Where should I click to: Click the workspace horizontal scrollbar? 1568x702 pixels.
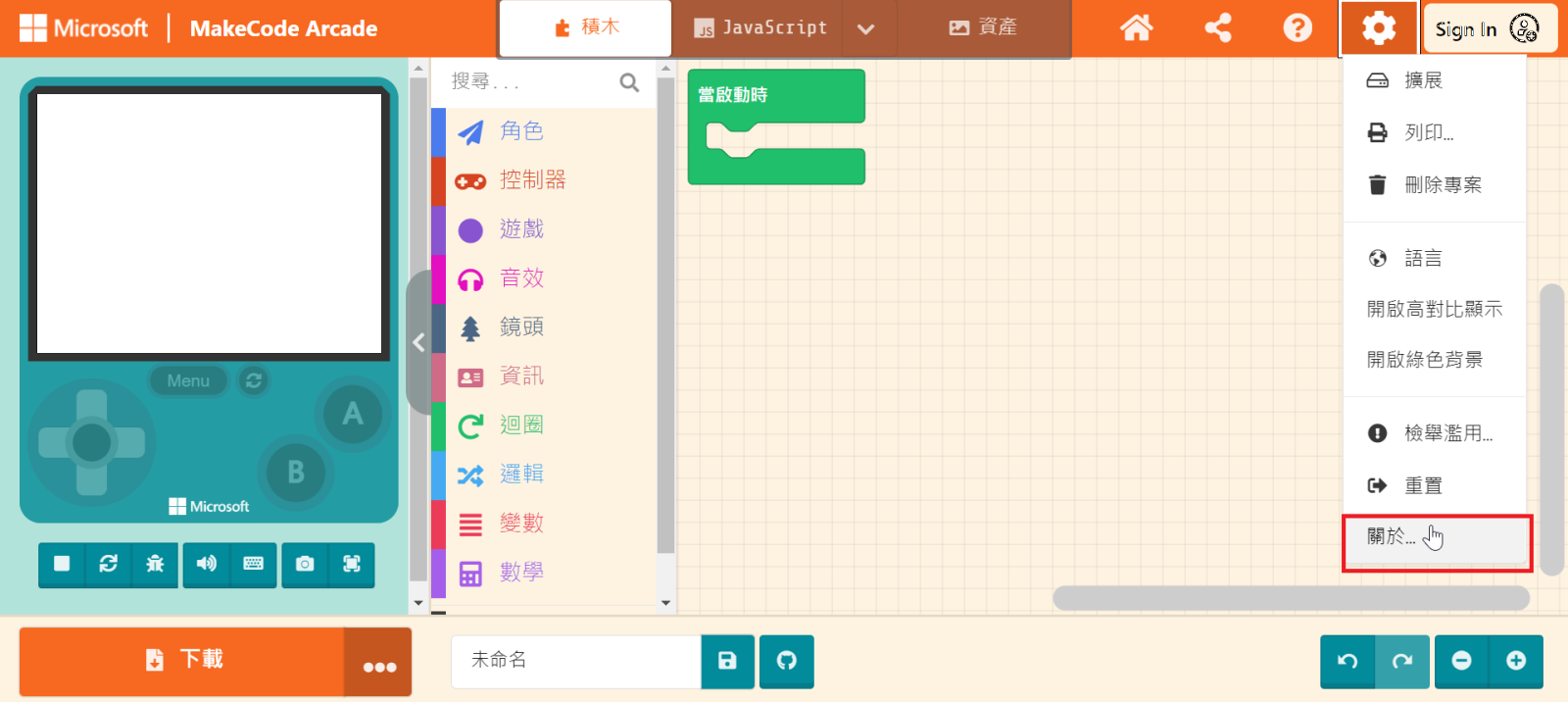1291,598
